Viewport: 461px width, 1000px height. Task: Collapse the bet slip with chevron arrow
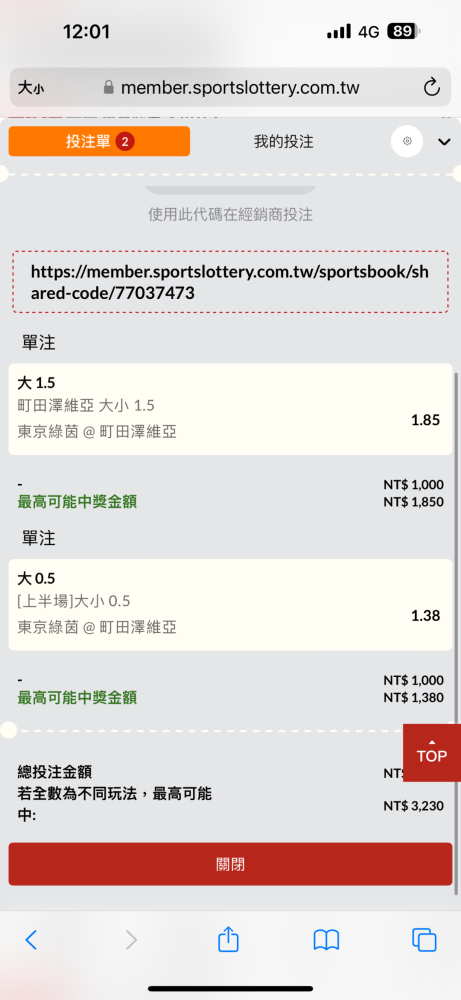[444, 142]
